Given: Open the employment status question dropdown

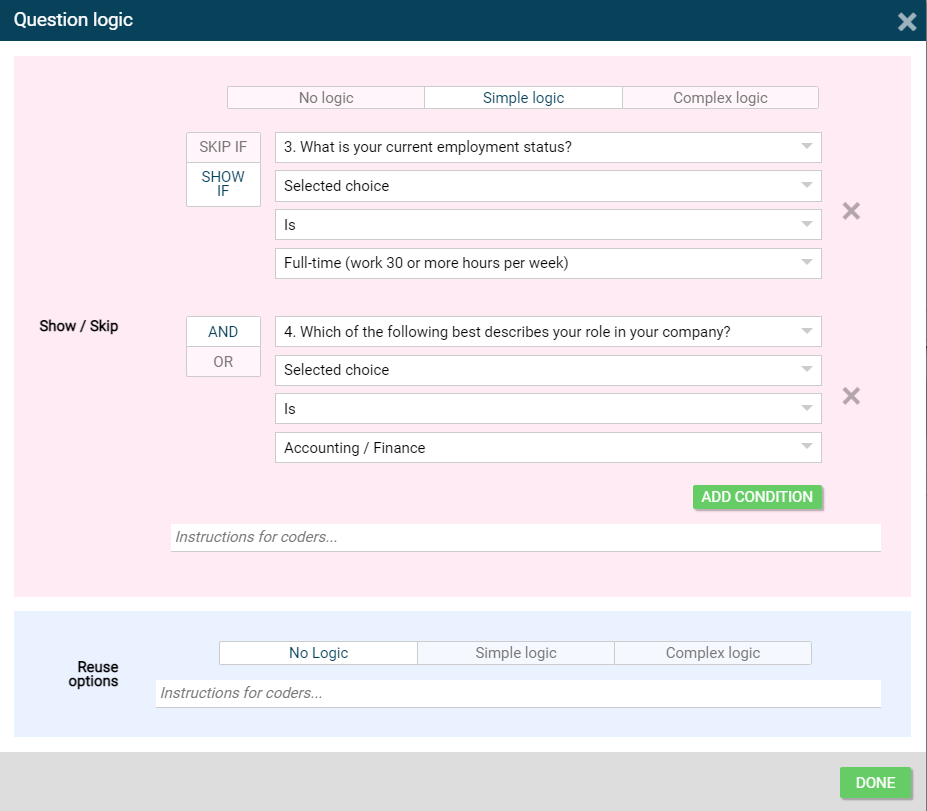Looking at the screenshot, I should click(548, 147).
